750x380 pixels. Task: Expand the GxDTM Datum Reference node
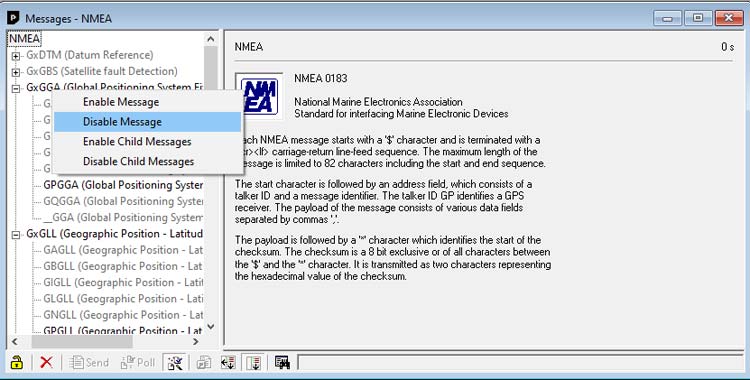click(16, 56)
